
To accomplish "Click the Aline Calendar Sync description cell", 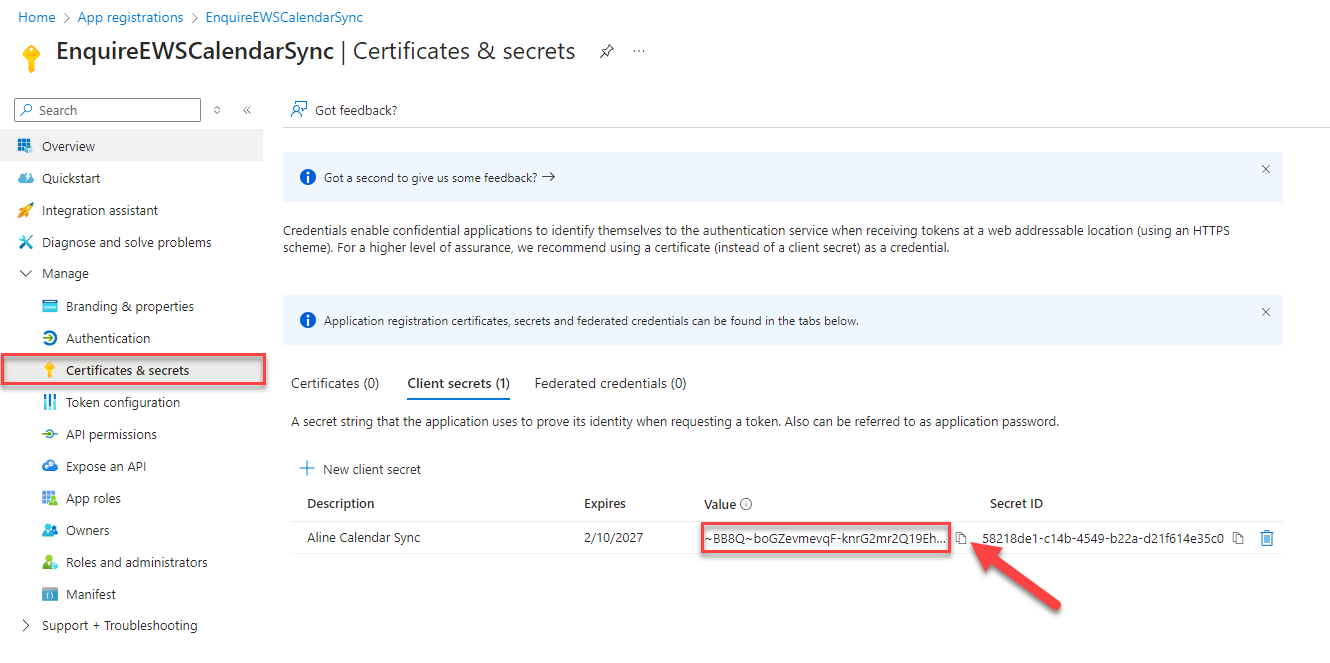I will pos(364,537).
